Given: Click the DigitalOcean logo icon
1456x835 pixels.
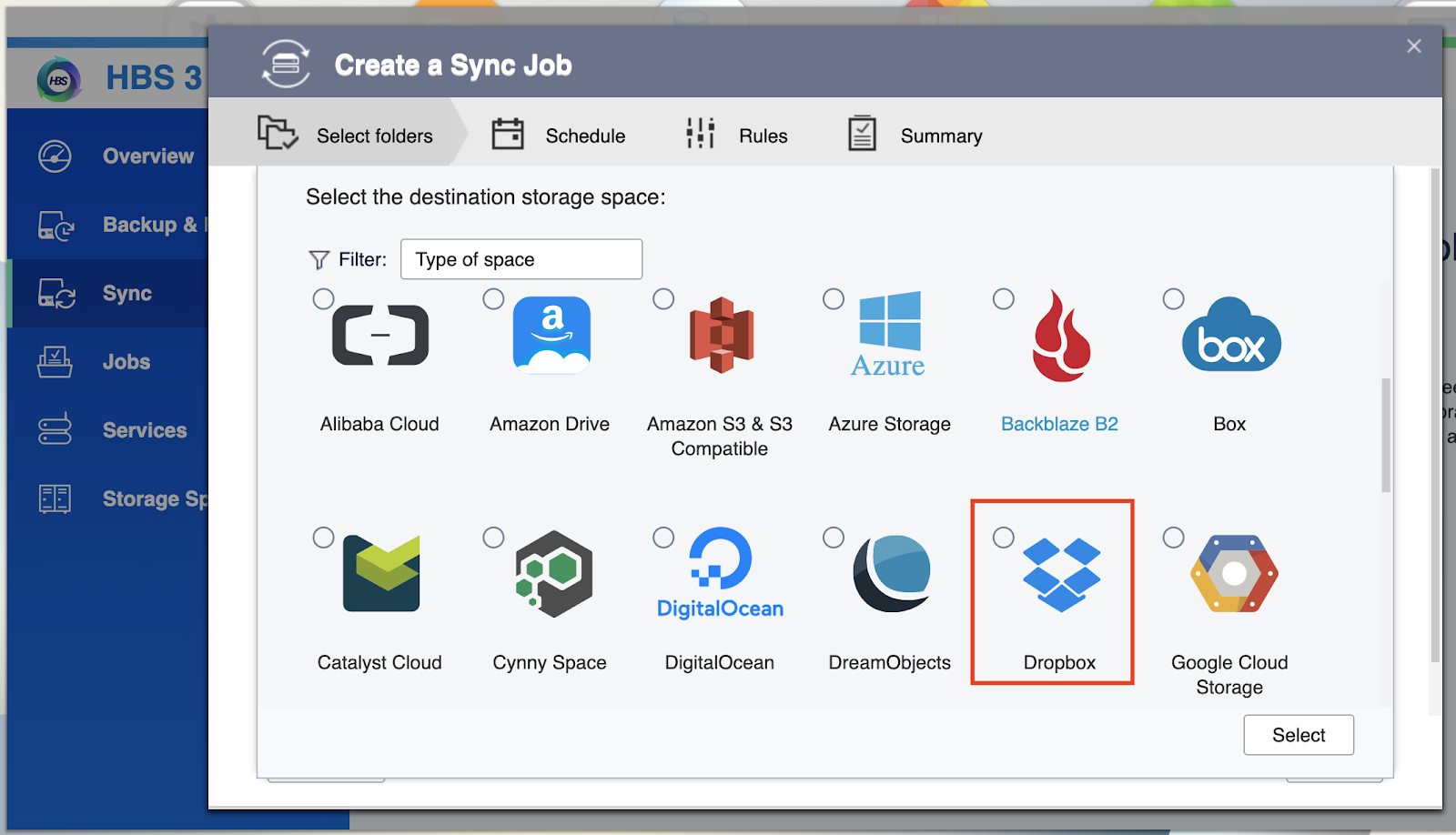Looking at the screenshot, I should (x=720, y=573).
